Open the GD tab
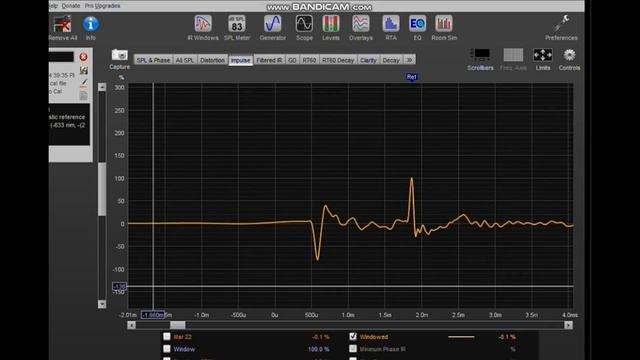 click(x=292, y=60)
